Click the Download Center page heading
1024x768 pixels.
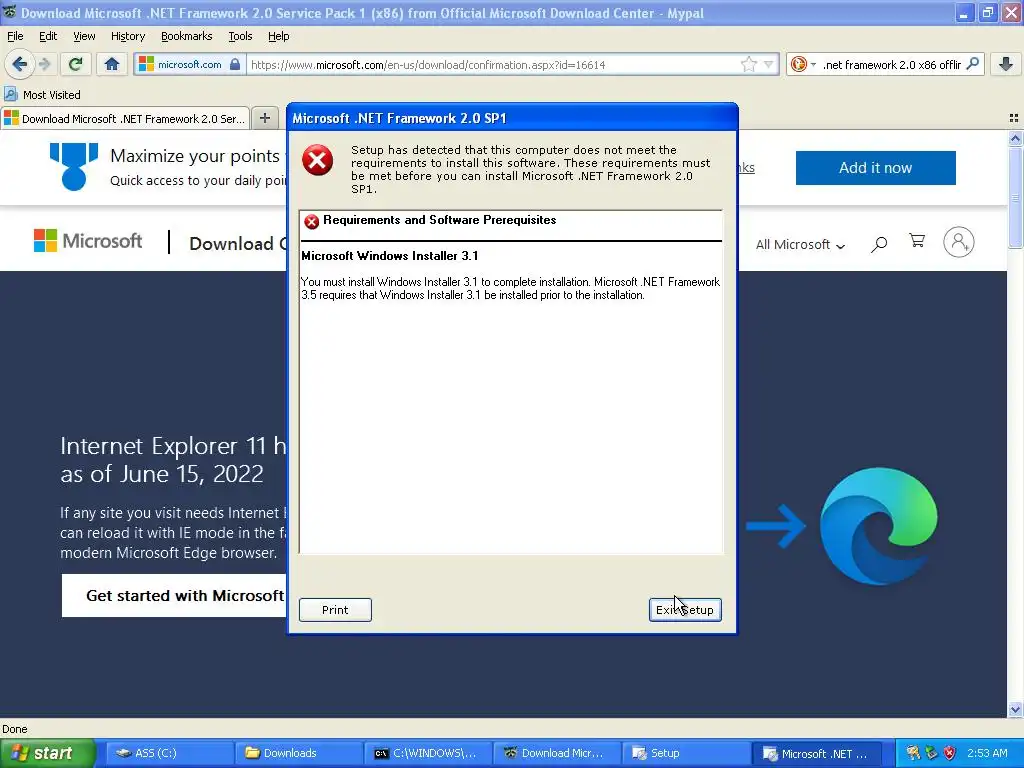click(238, 244)
